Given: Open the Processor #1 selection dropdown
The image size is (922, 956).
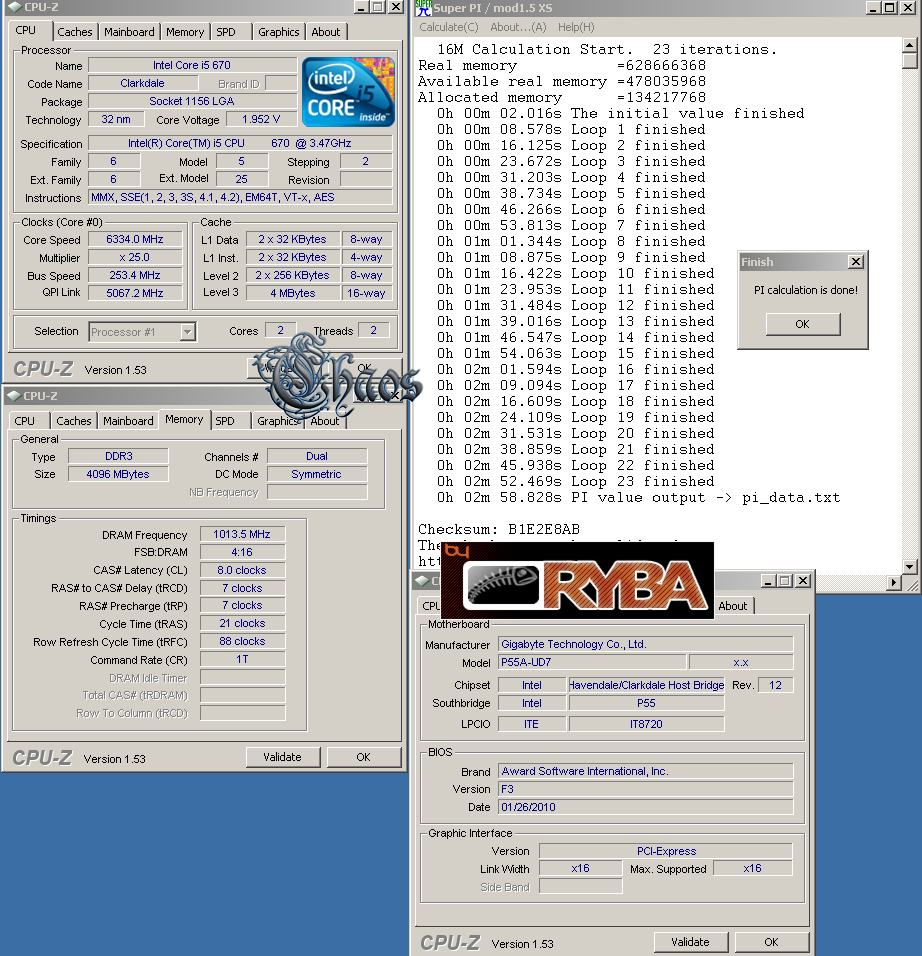Looking at the screenshot, I should 188,332.
